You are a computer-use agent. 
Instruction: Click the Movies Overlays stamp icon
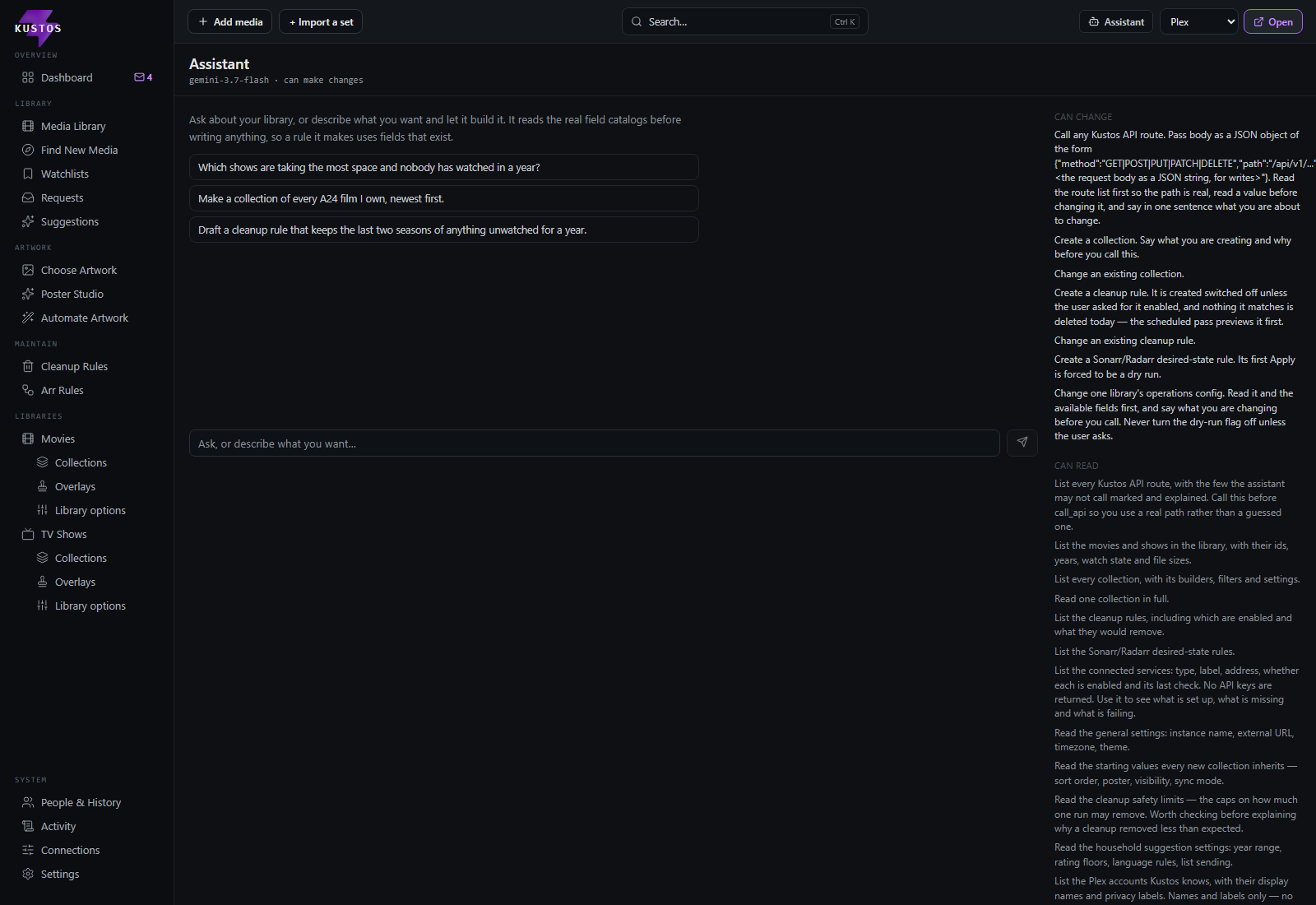pos(42,486)
